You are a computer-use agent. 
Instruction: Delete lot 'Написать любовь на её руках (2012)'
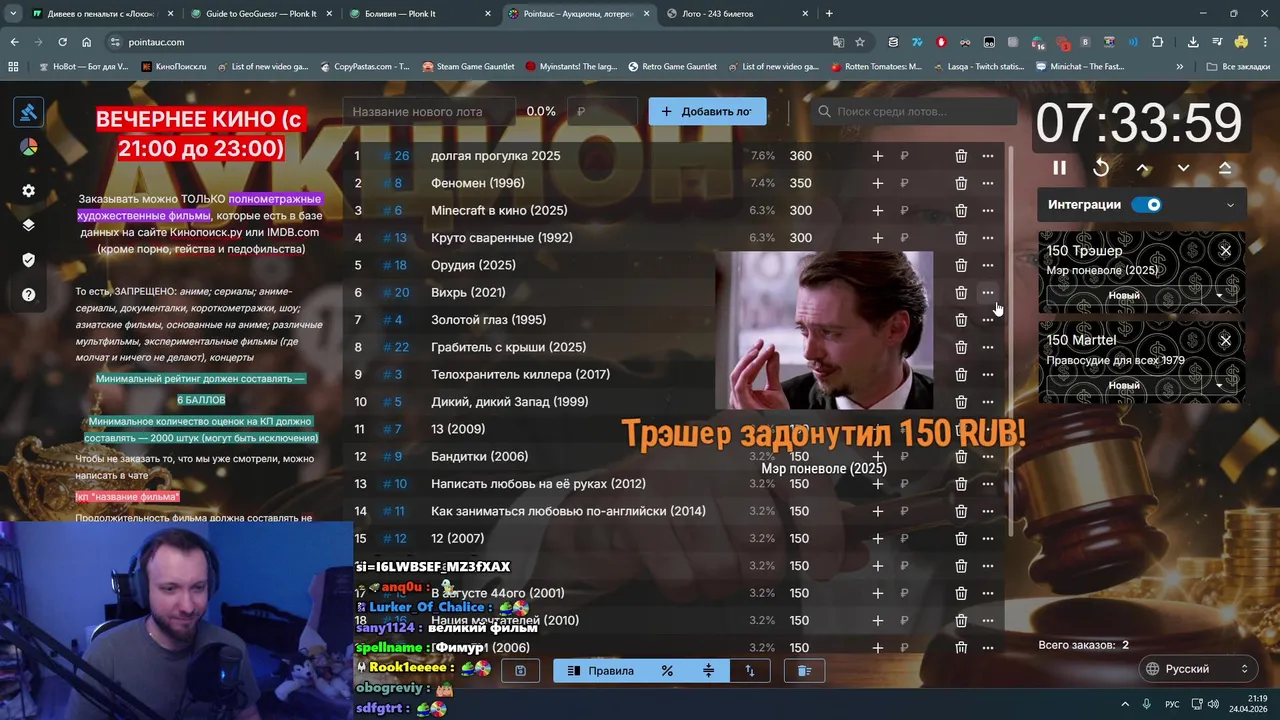point(961,484)
